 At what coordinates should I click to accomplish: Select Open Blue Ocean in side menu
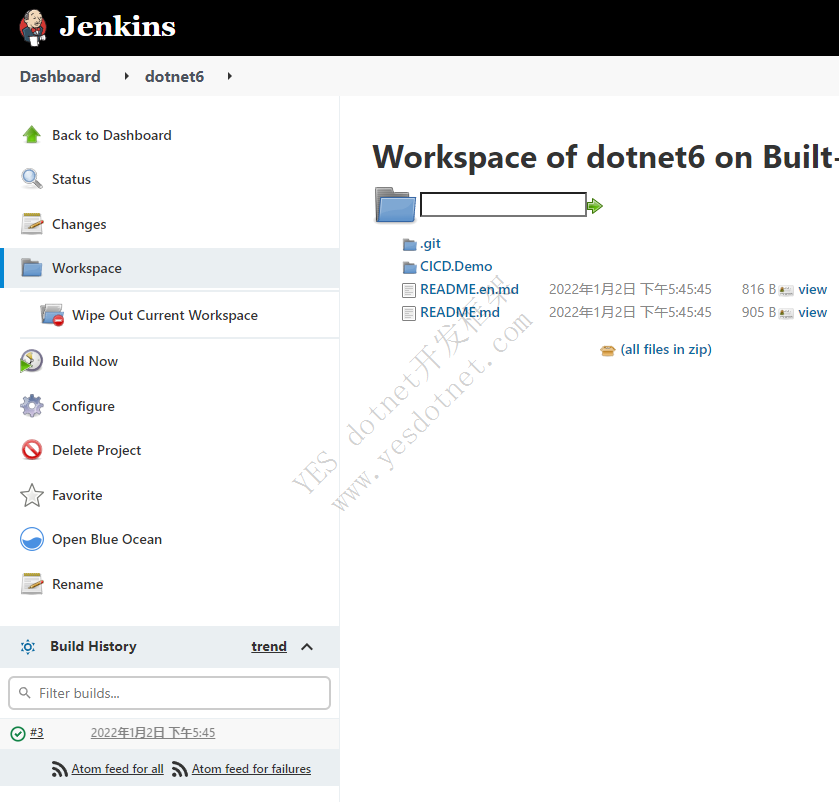(x=107, y=539)
